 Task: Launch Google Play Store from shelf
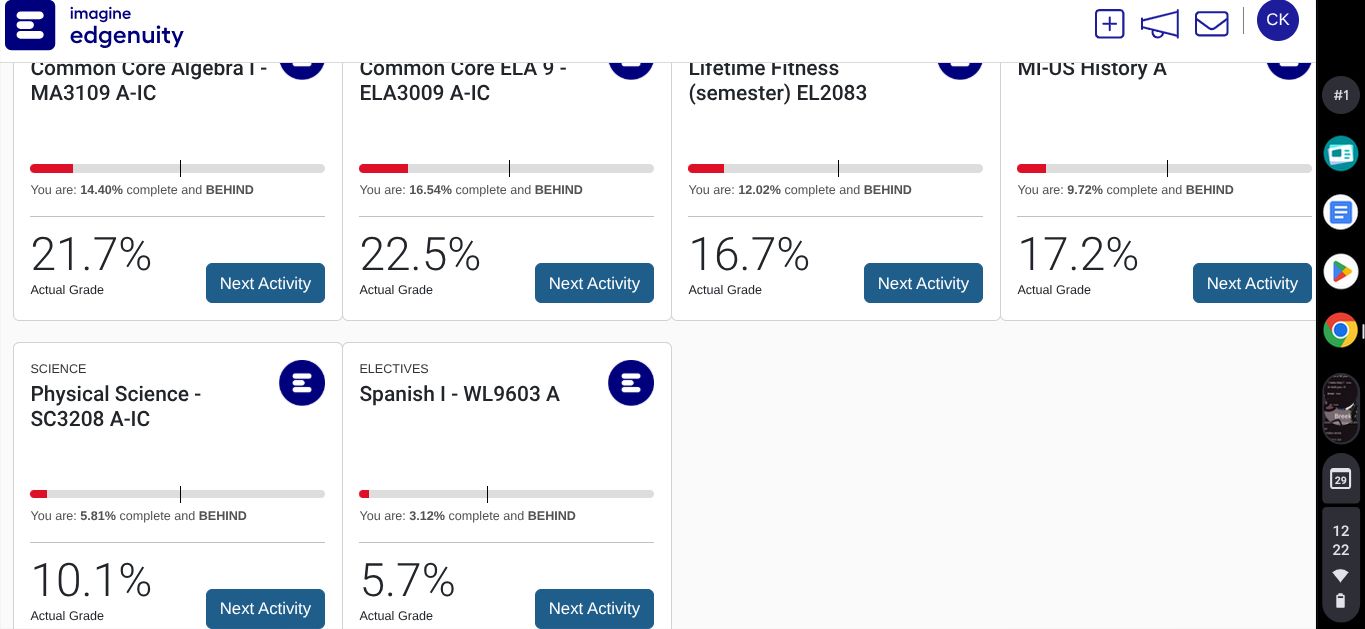point(1340,270)
